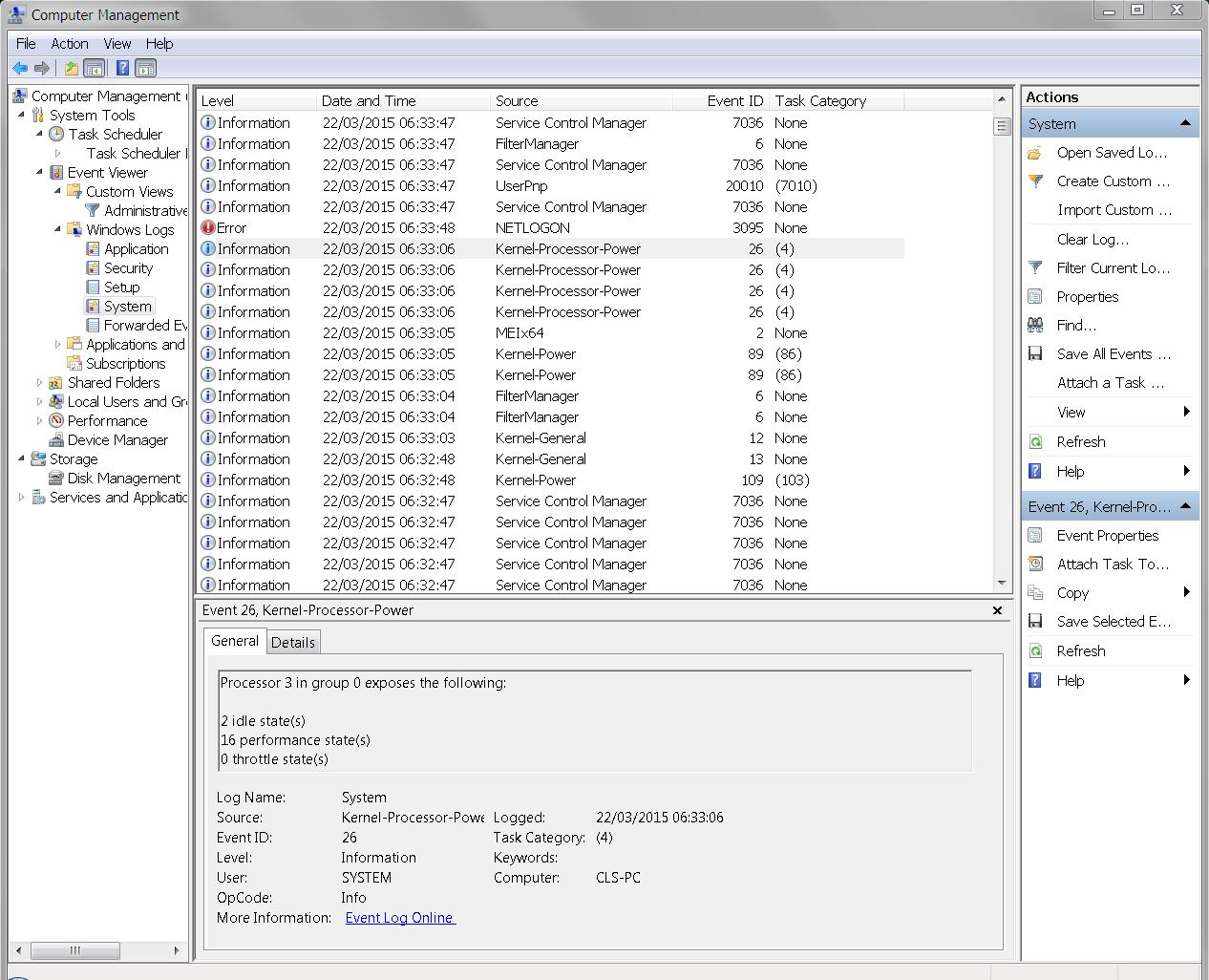Open Device Manager in console tree
Viewport: 1209px width, 980px height.
point(117,440)
